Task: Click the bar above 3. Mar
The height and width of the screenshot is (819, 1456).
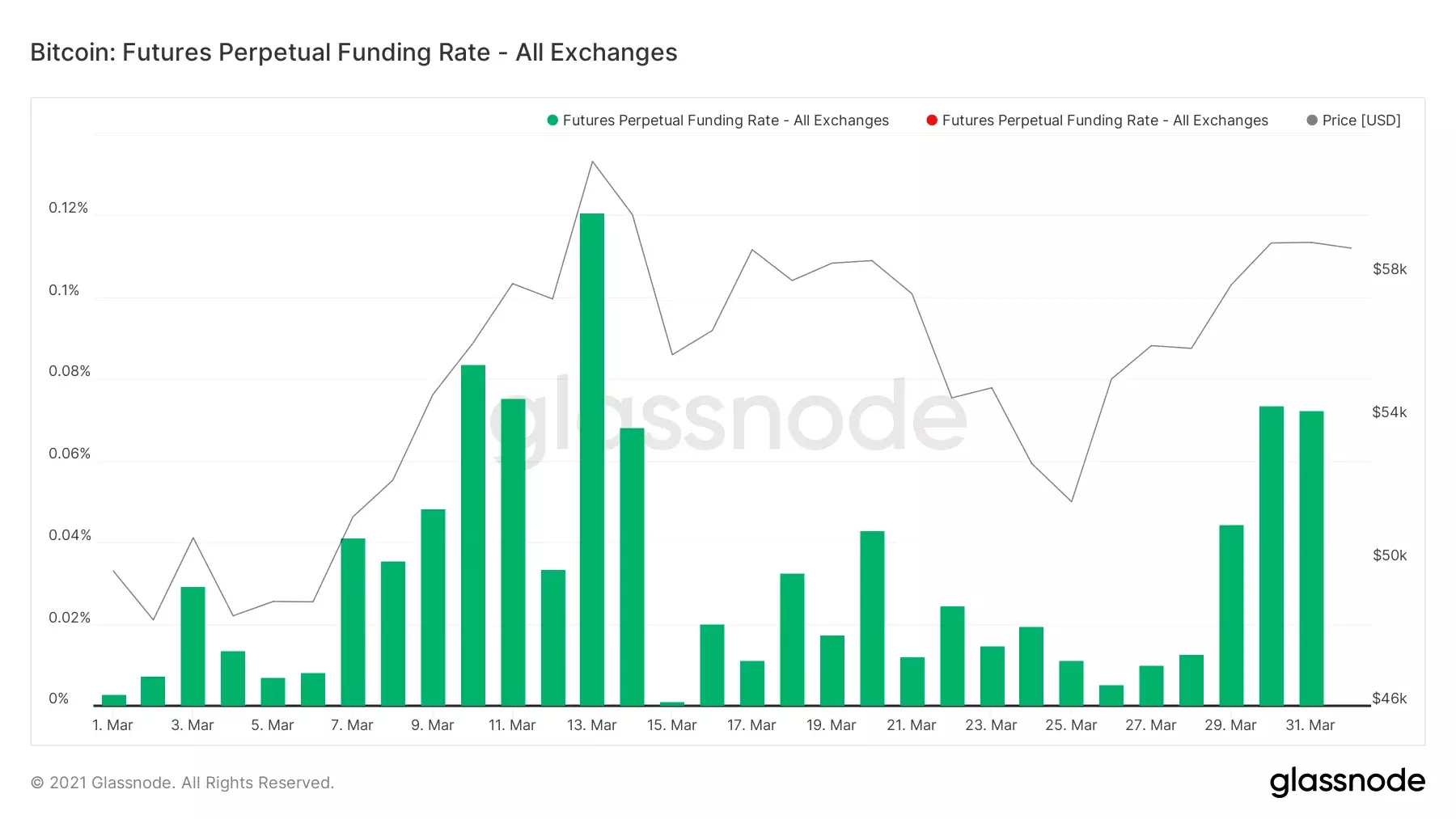Action: (x=193, y=646)
